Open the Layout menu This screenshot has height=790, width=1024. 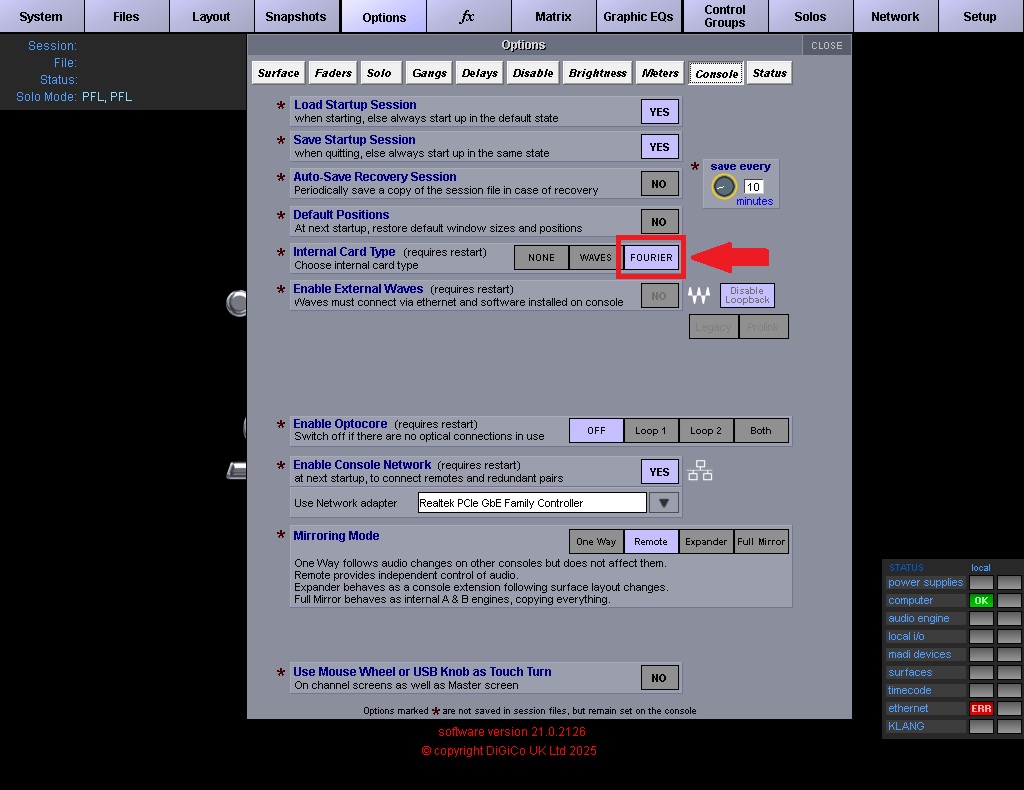211,16
